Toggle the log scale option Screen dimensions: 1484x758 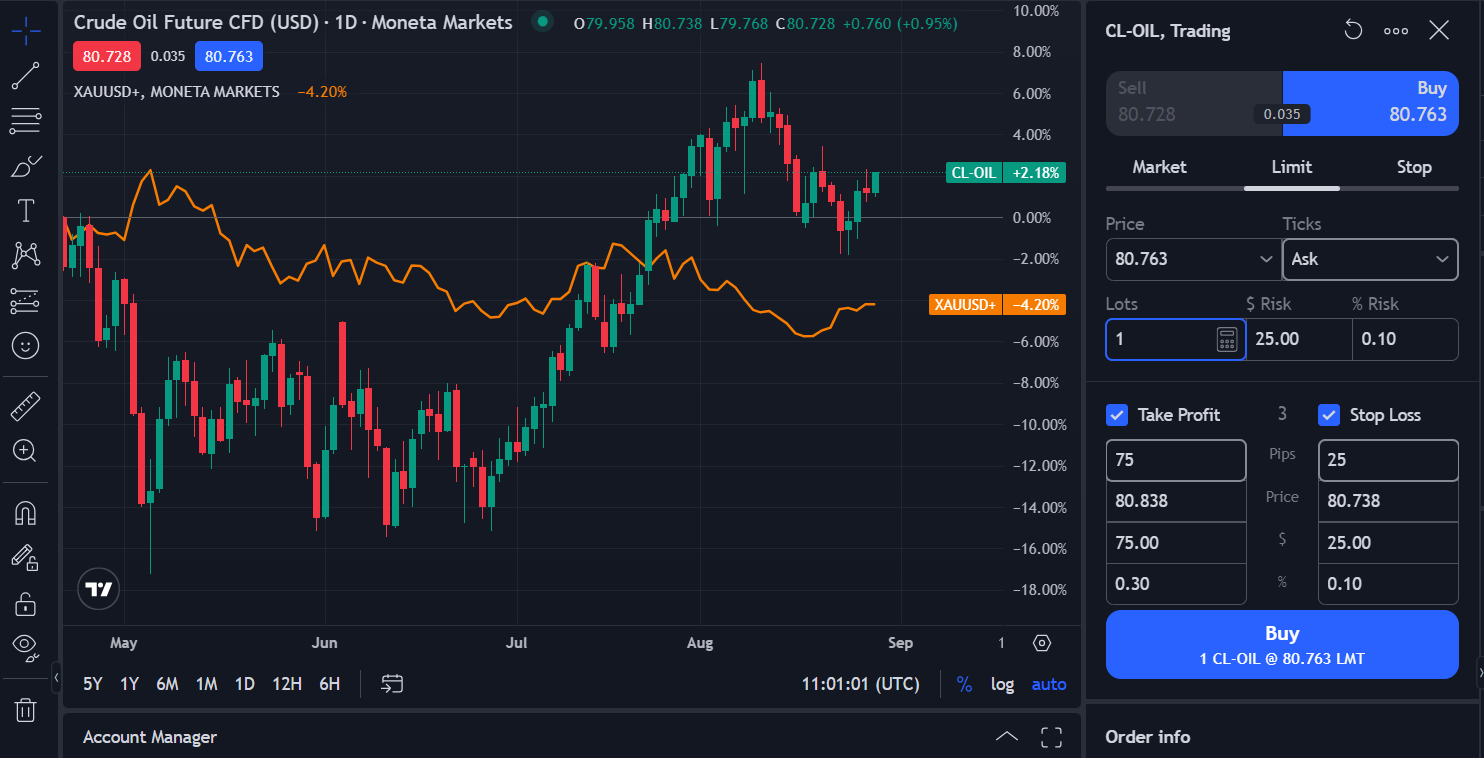click(x=1002, y=684)
